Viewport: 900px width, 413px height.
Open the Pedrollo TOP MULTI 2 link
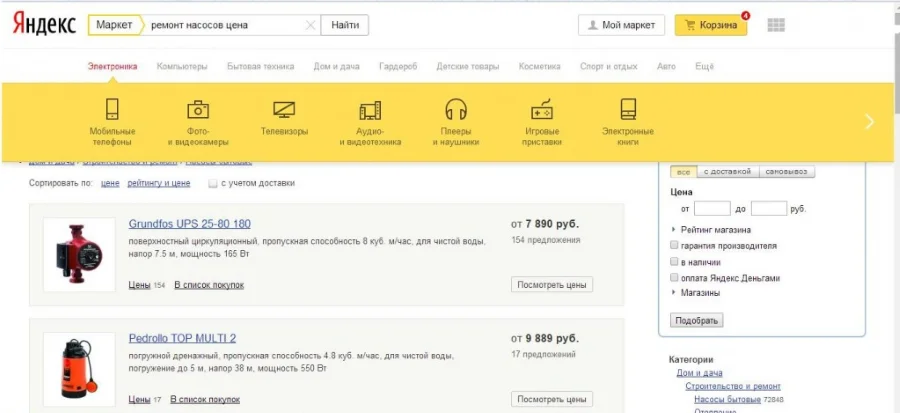point(182,338)
